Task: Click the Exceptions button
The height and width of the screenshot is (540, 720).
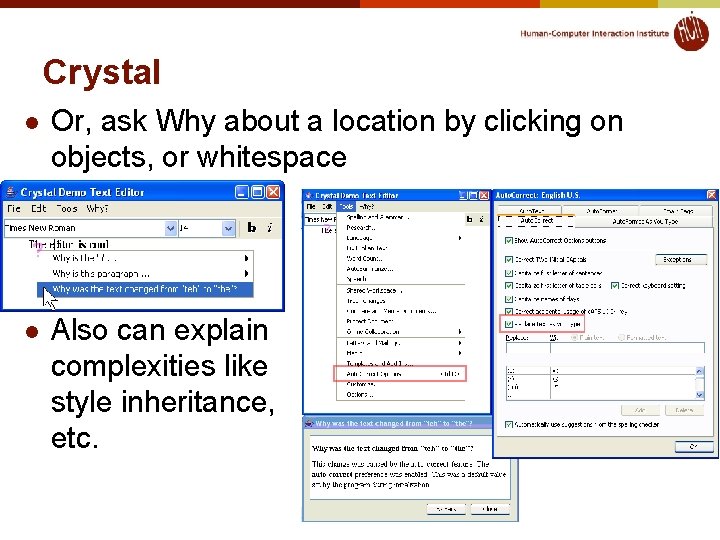Action: (x=681, y=259)
